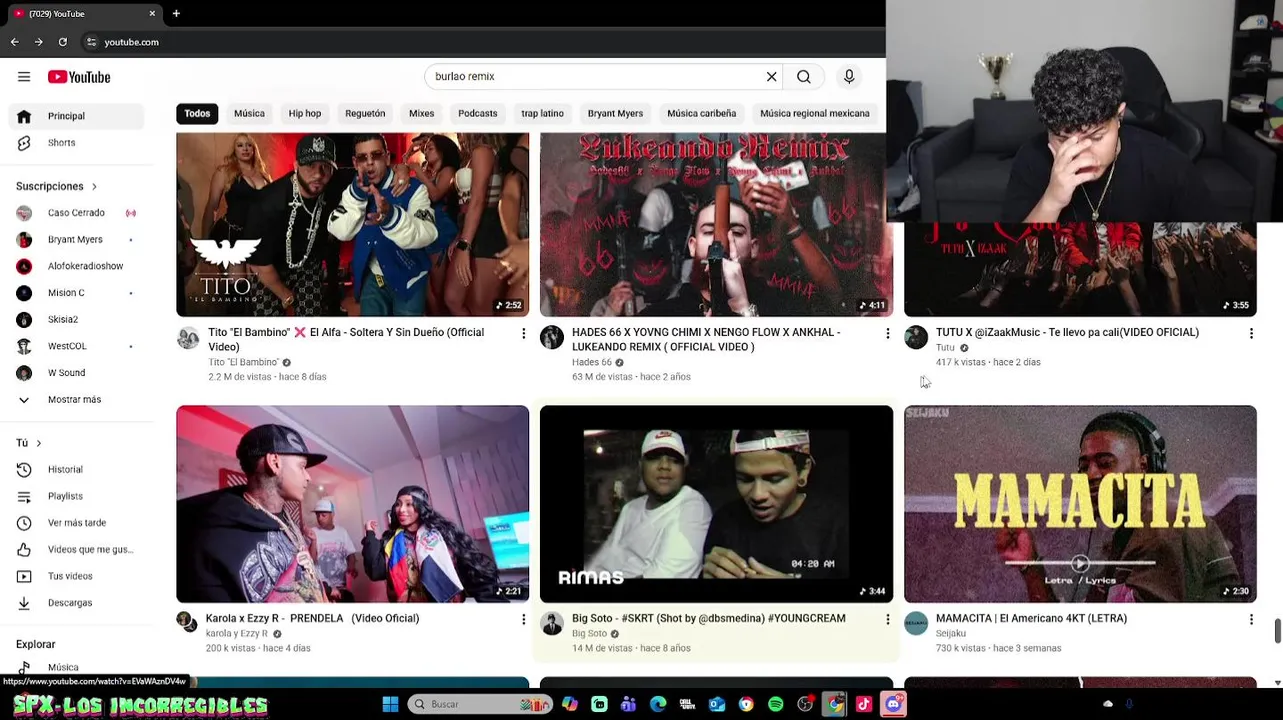Click the page vertical scrollbar thumb
1283x720 pixels.
click(x=1277, y=631)
